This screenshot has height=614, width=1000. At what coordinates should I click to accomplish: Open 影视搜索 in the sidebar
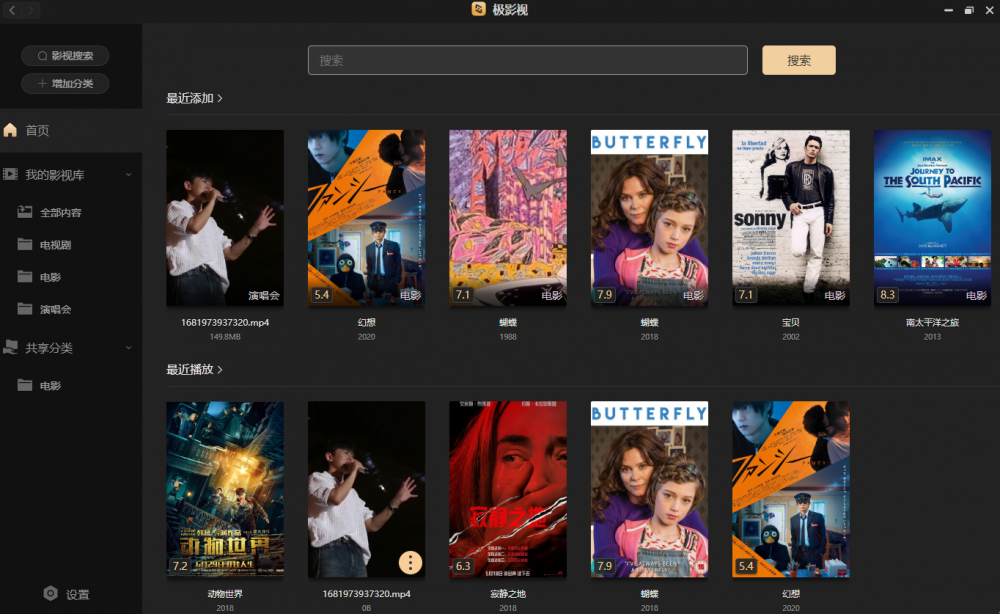[x=65, y=55]
